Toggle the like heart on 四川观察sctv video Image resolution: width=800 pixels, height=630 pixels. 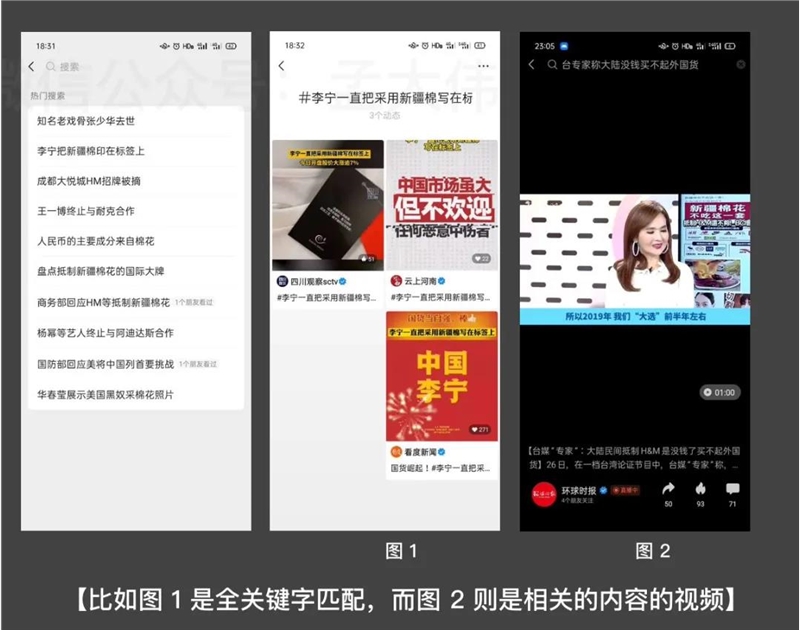tap(364, 258)
